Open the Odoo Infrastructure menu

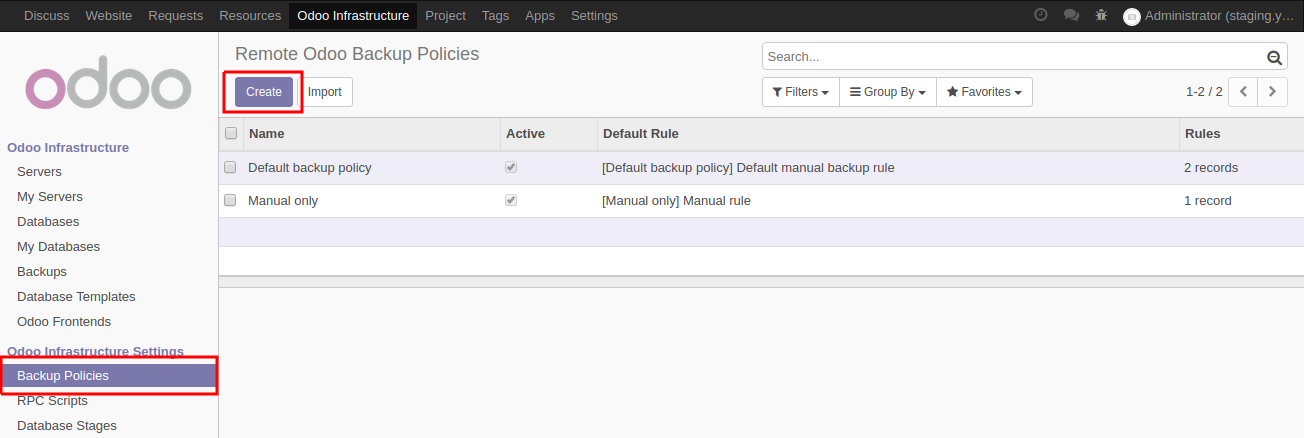click(353, 15)
